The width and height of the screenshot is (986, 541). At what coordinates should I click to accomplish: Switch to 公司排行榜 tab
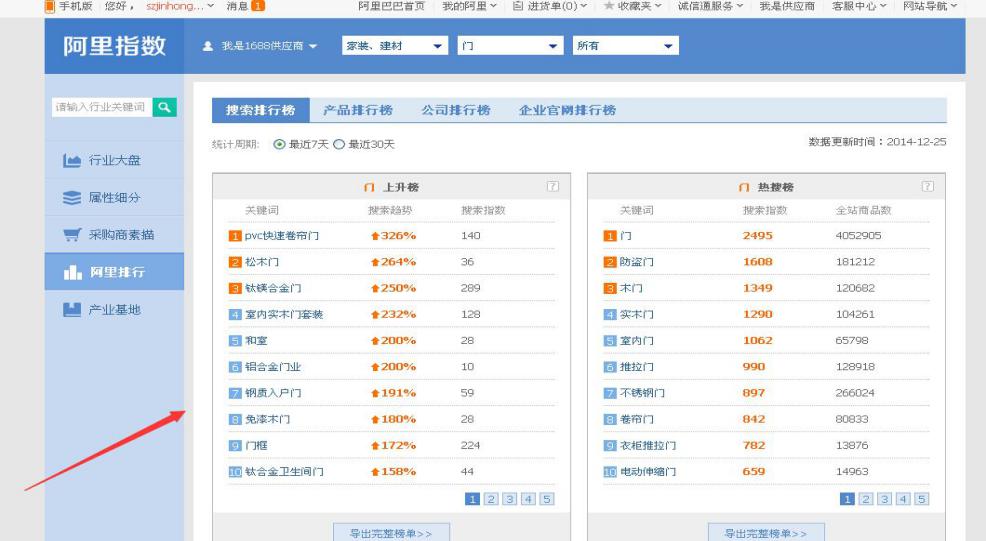pyautogui.click(x=455, y=110)
